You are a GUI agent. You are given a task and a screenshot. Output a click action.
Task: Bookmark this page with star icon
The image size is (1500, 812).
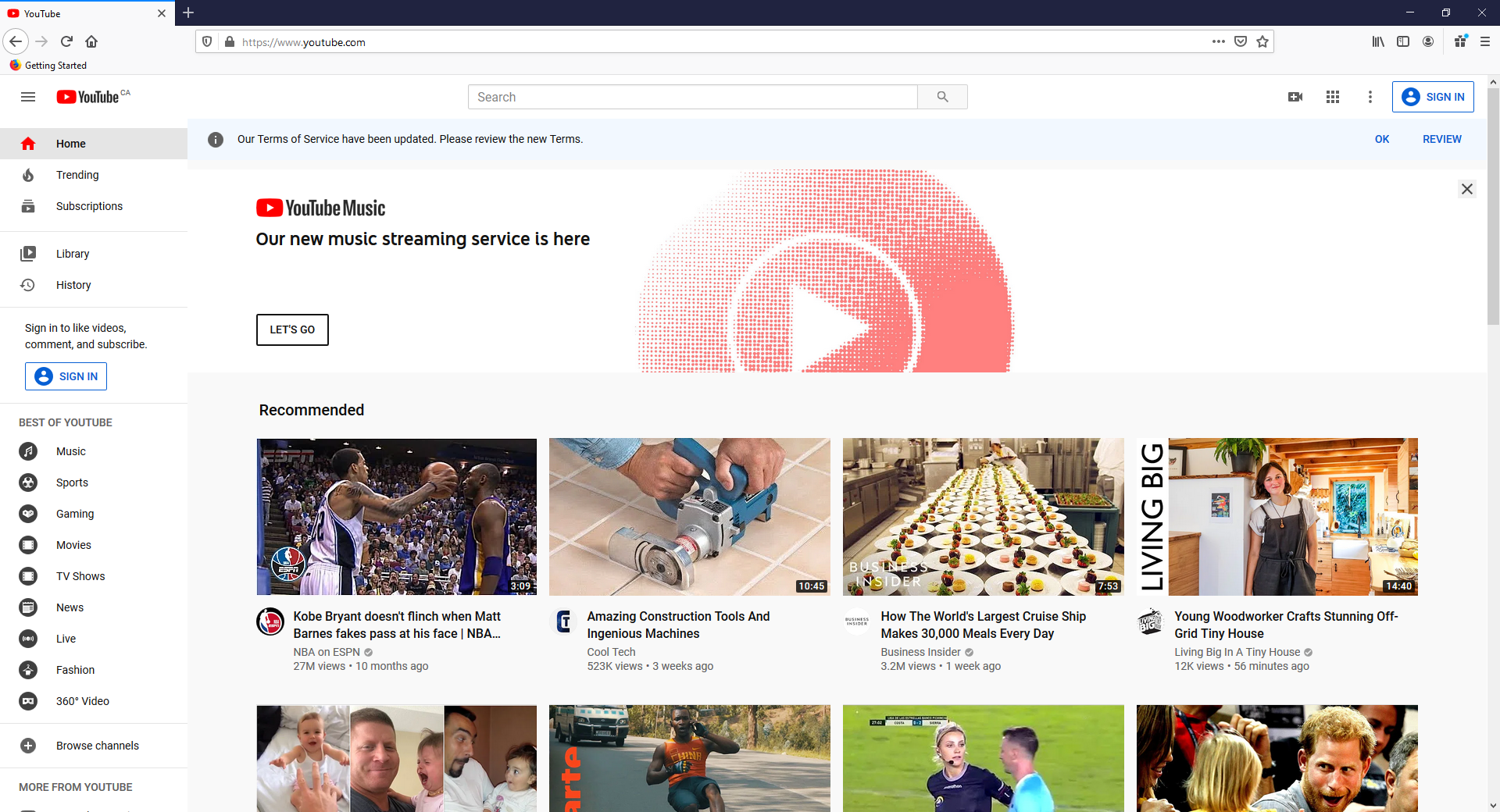coord(1262,42)
